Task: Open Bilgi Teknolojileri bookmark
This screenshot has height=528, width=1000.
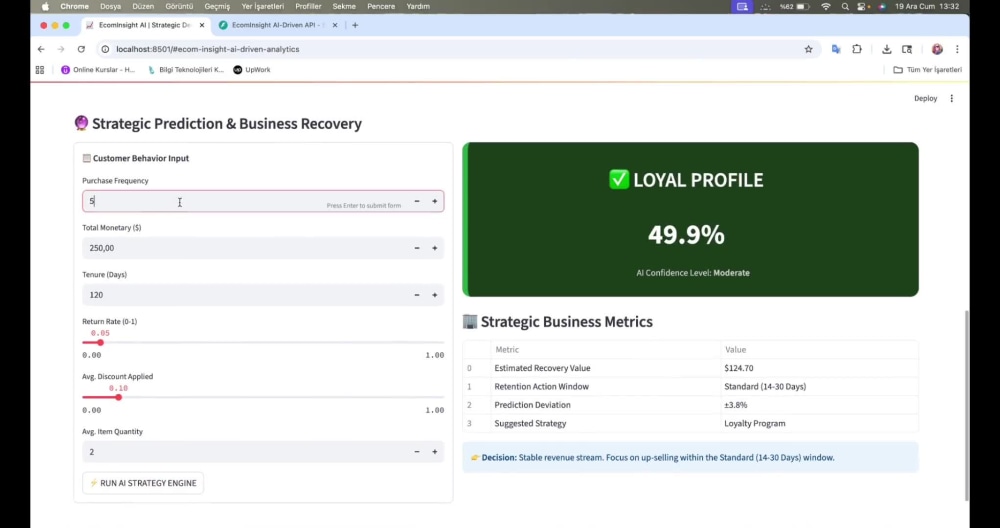Action: pyautogui.click(x=186, y=70)
